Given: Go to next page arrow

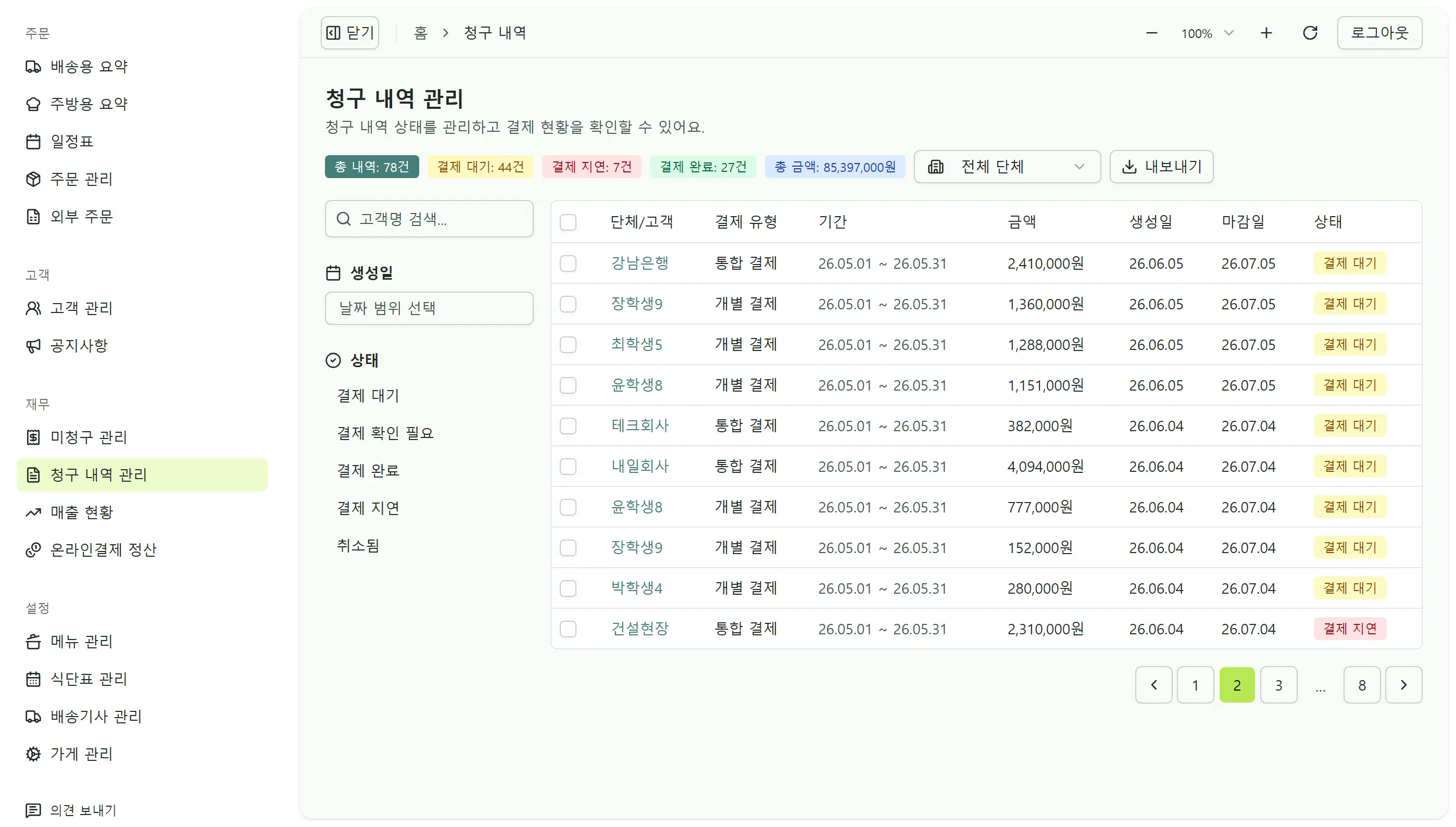Looking at the screenshot, I should (x=1404, y=685).
